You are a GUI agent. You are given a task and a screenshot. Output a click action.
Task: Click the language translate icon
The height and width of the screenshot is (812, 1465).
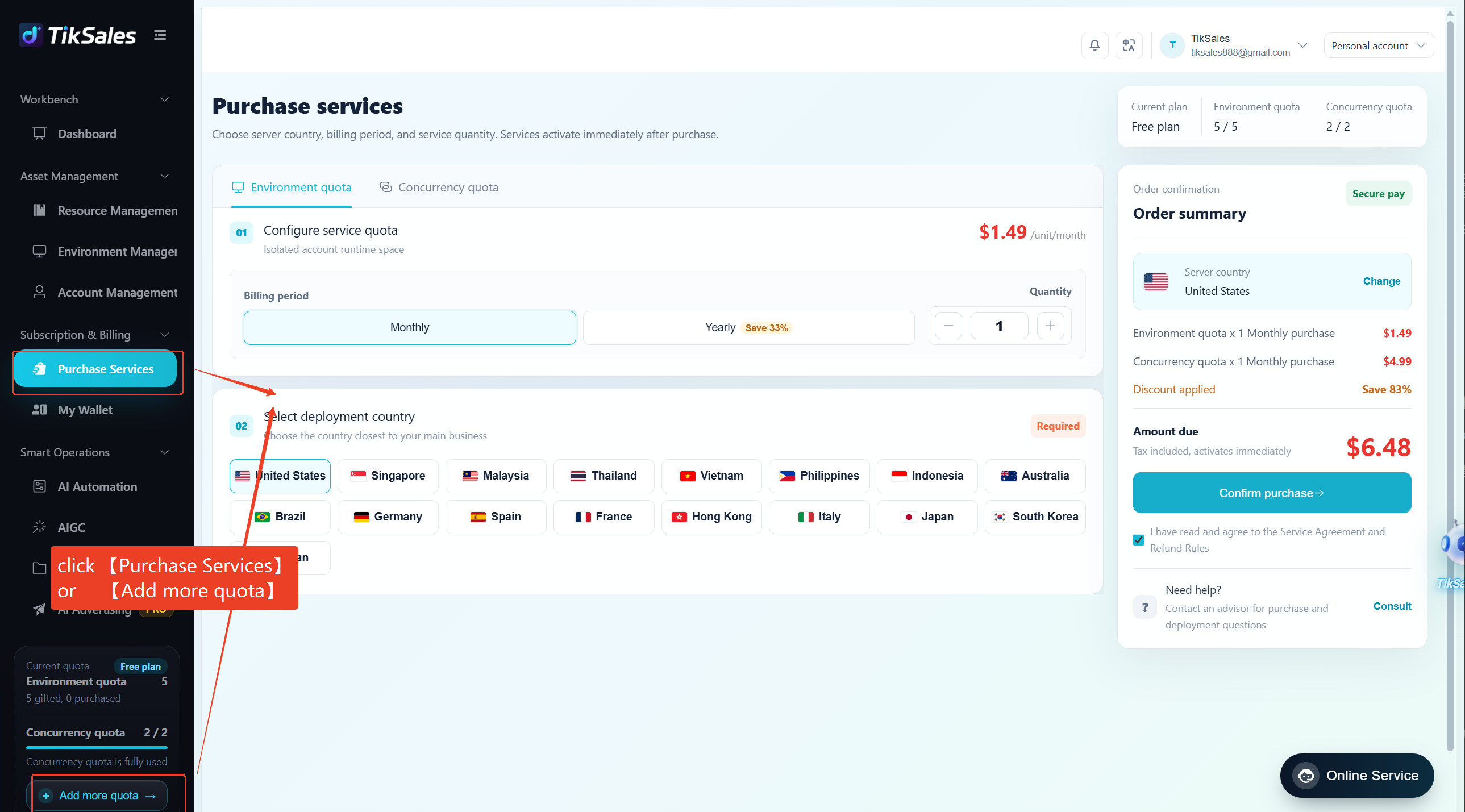tap(1129, 45)
